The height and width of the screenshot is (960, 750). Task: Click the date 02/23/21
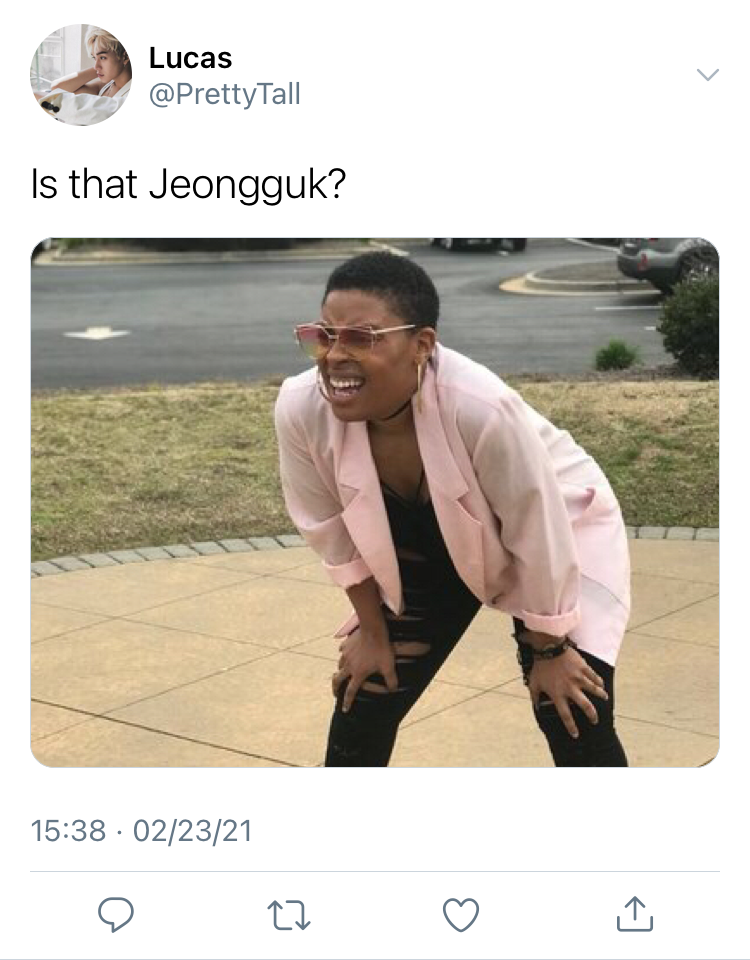tap(192, 831)
